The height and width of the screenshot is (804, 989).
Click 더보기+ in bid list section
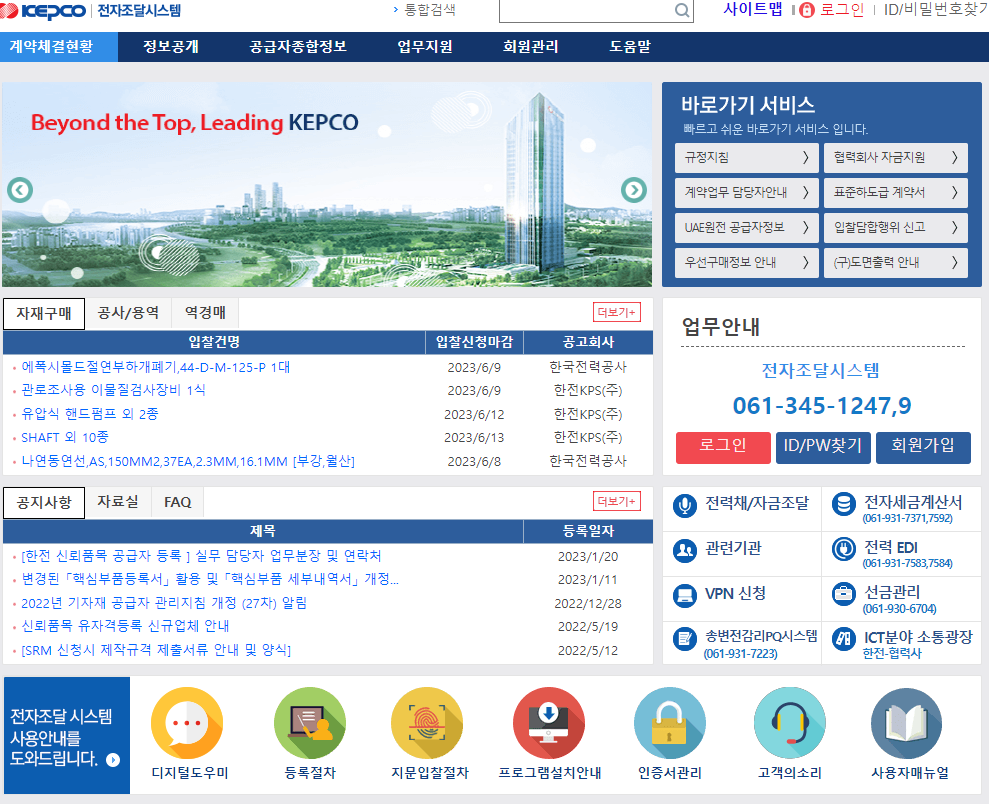coord(617,312)
